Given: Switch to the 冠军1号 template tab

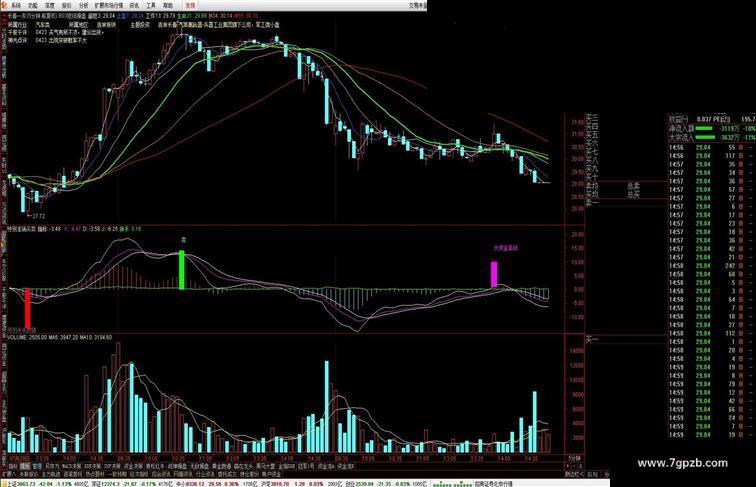Looking at the screenshot, I should click(306, 467).
